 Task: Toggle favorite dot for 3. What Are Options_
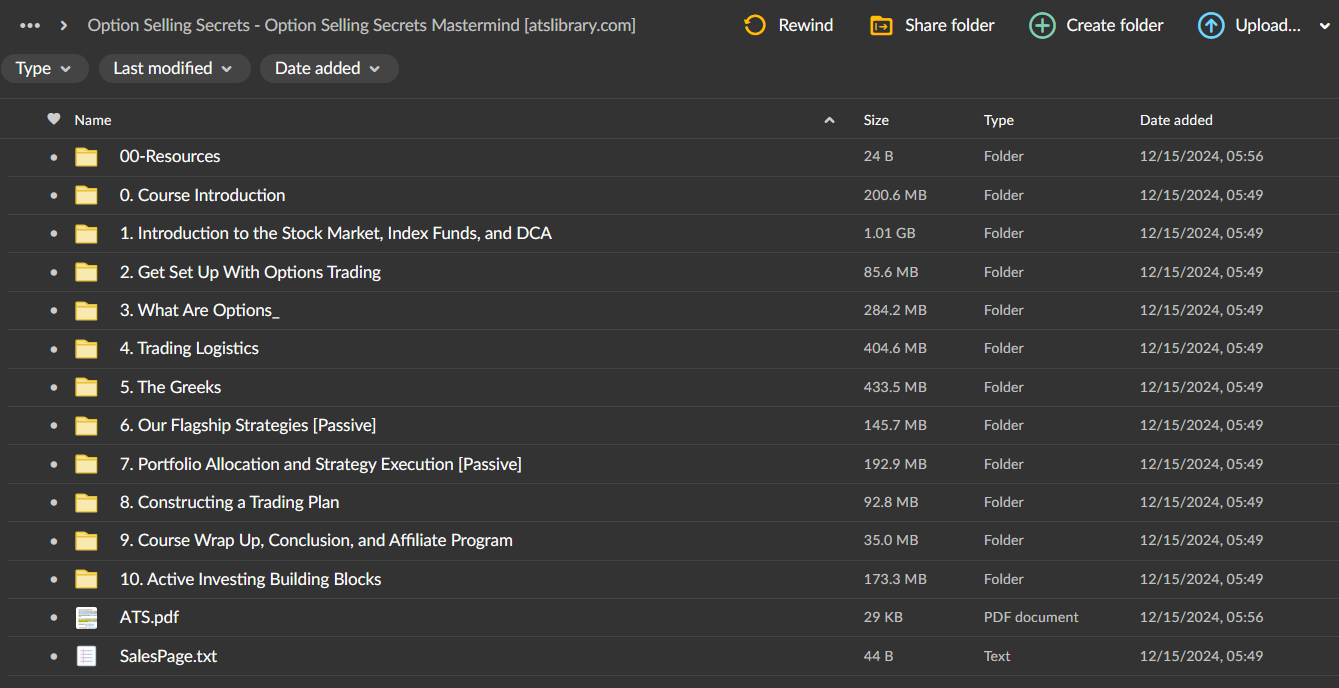coord(54,310)
